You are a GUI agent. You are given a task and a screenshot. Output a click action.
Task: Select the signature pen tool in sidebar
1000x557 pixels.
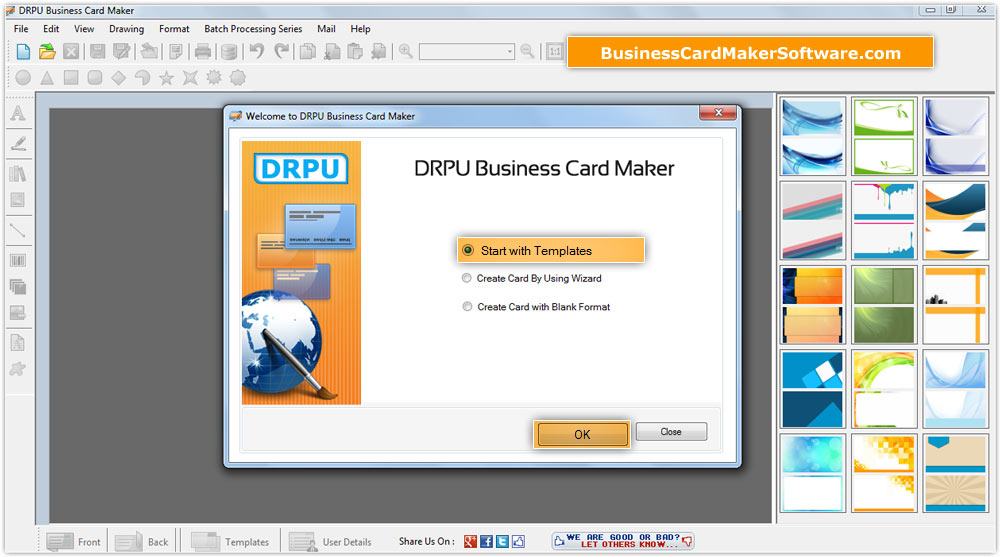coord(18,143)
